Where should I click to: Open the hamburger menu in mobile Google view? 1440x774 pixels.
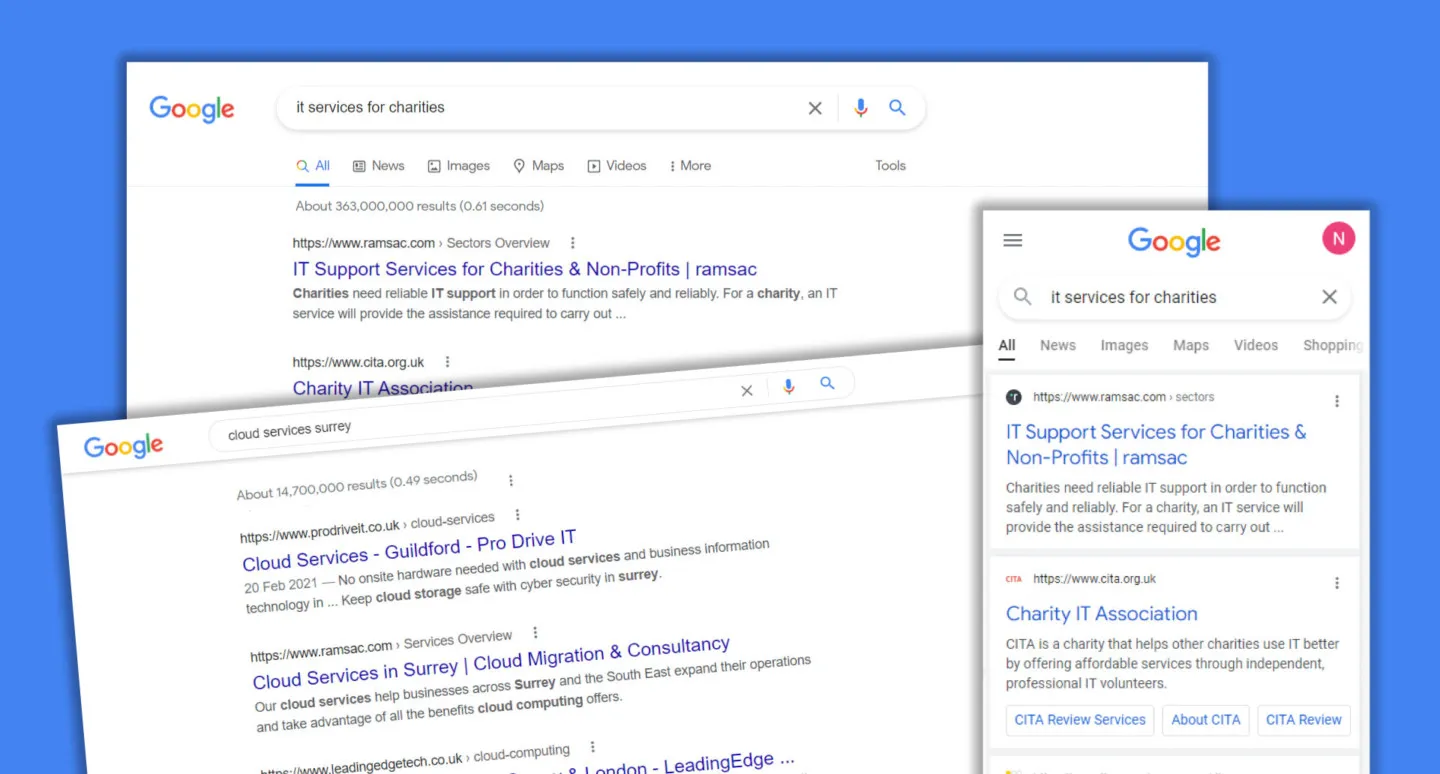click(1012, 240)
